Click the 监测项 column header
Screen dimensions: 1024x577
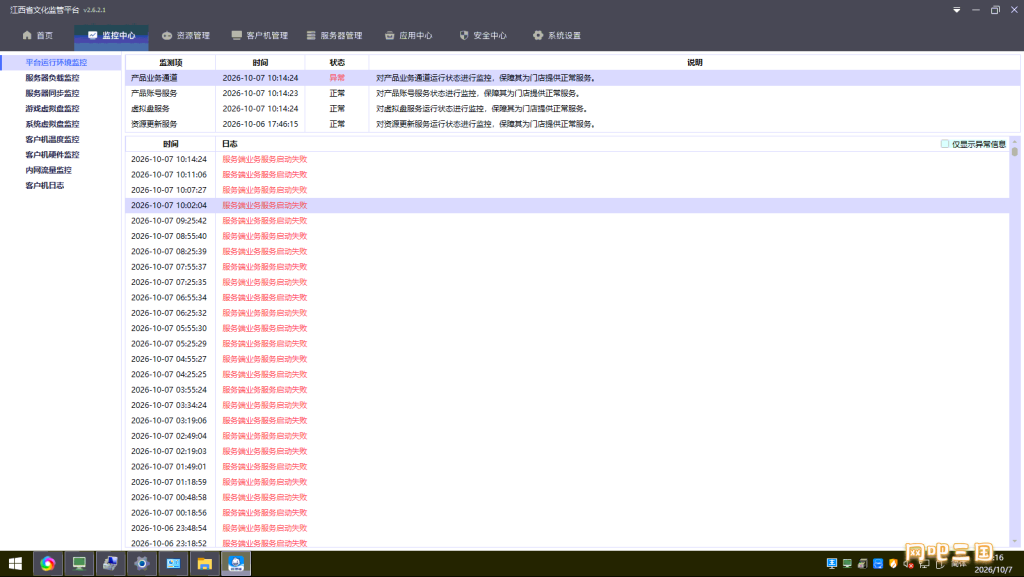pyautogui.click(x=170, y=63)
